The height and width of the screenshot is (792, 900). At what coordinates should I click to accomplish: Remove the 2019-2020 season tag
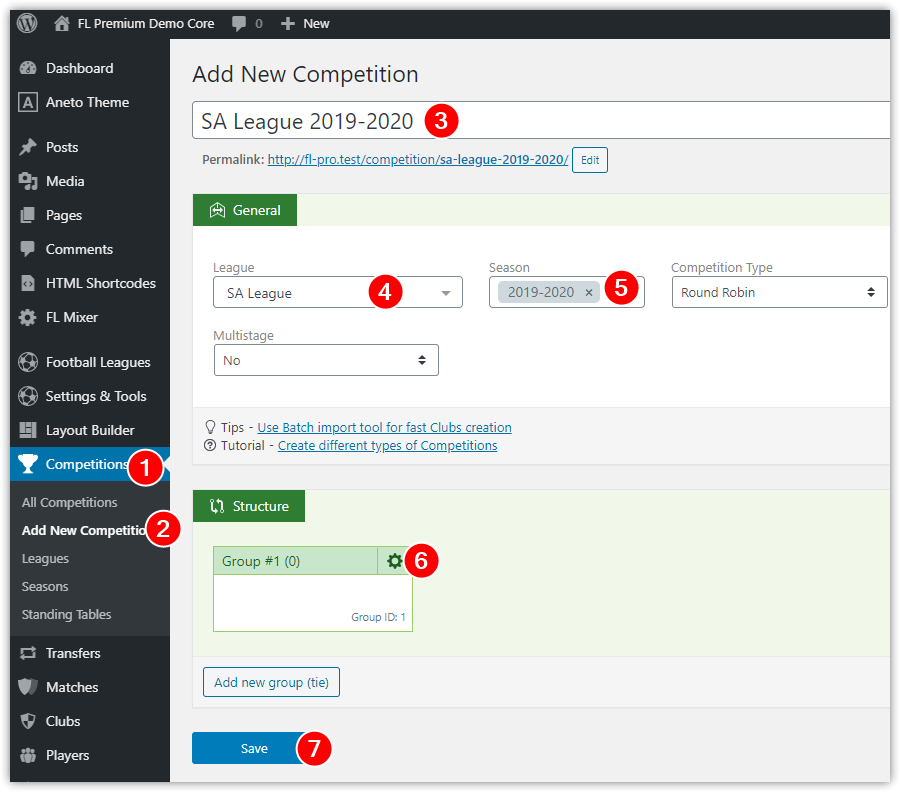(588, 293)
